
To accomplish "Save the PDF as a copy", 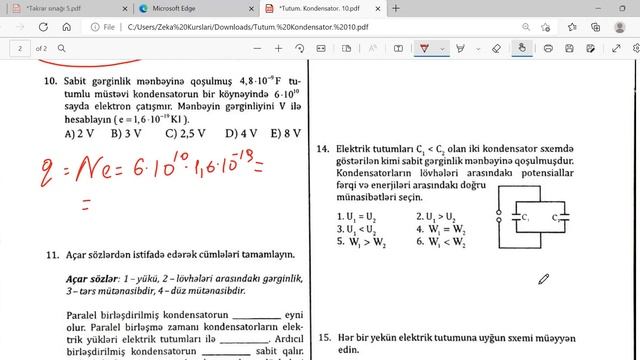I will click(x=591, y=49).
